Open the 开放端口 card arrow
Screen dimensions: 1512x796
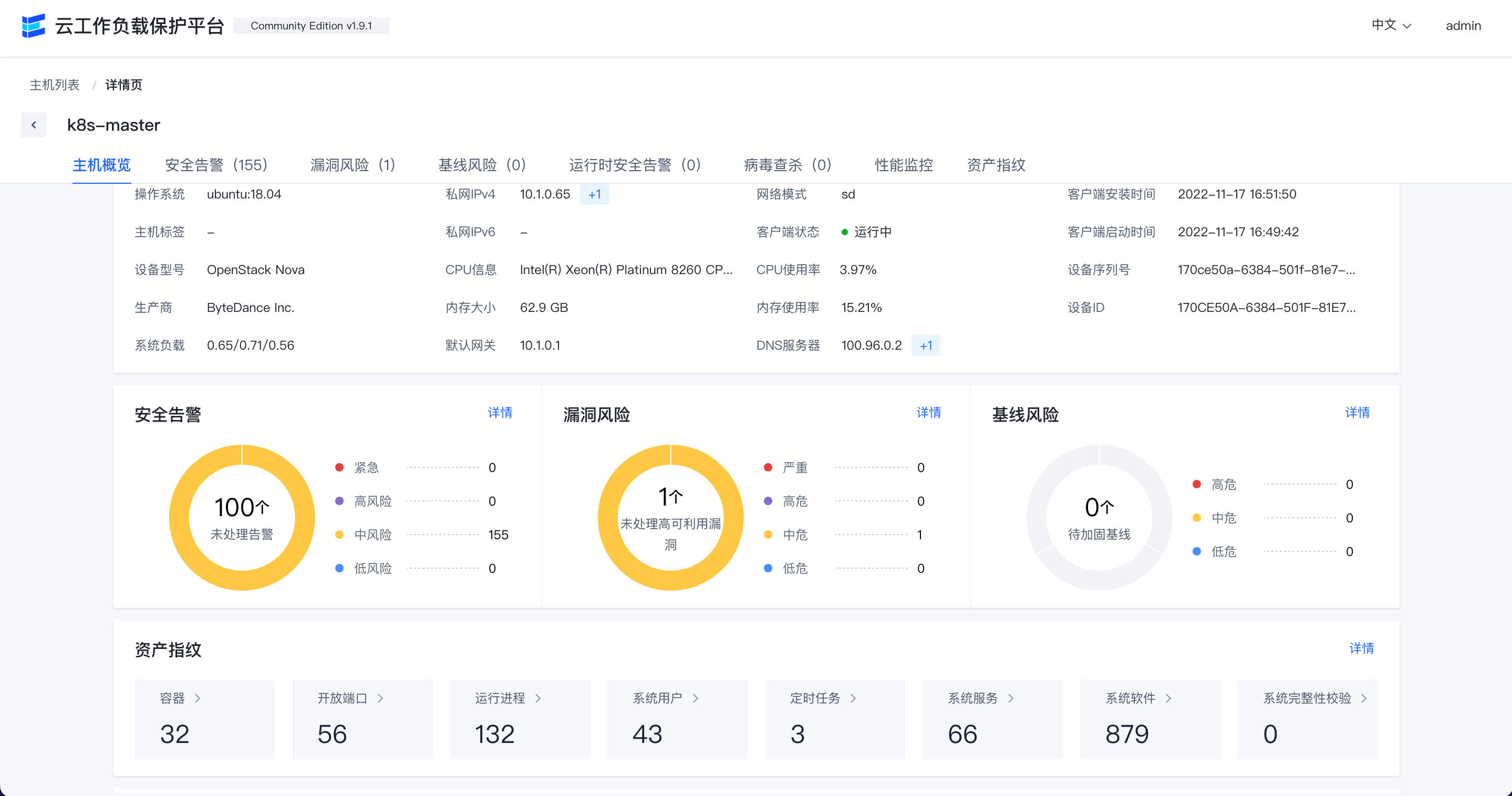[380, 698]
